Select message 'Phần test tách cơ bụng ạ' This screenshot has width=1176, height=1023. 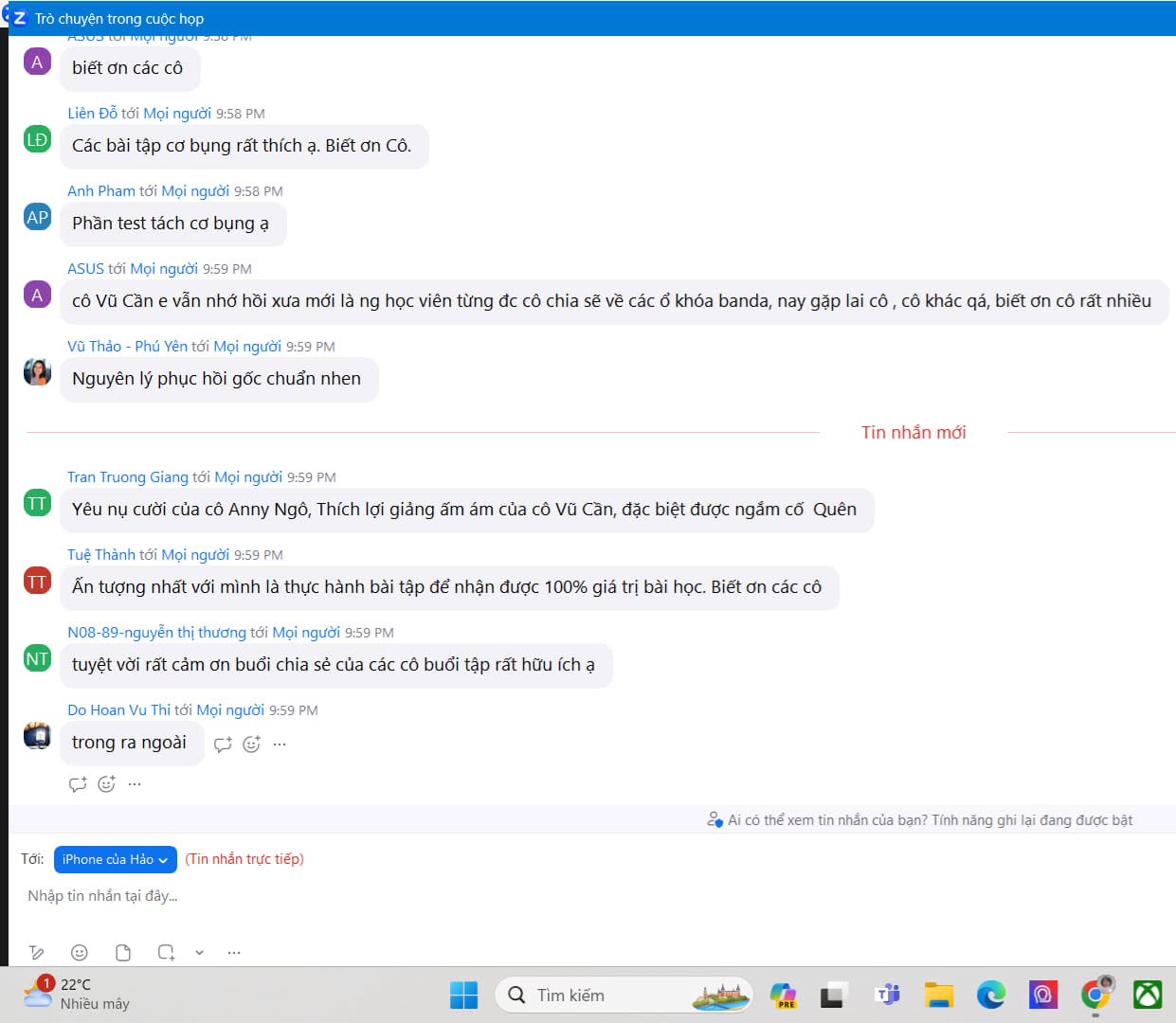(172, 224)
